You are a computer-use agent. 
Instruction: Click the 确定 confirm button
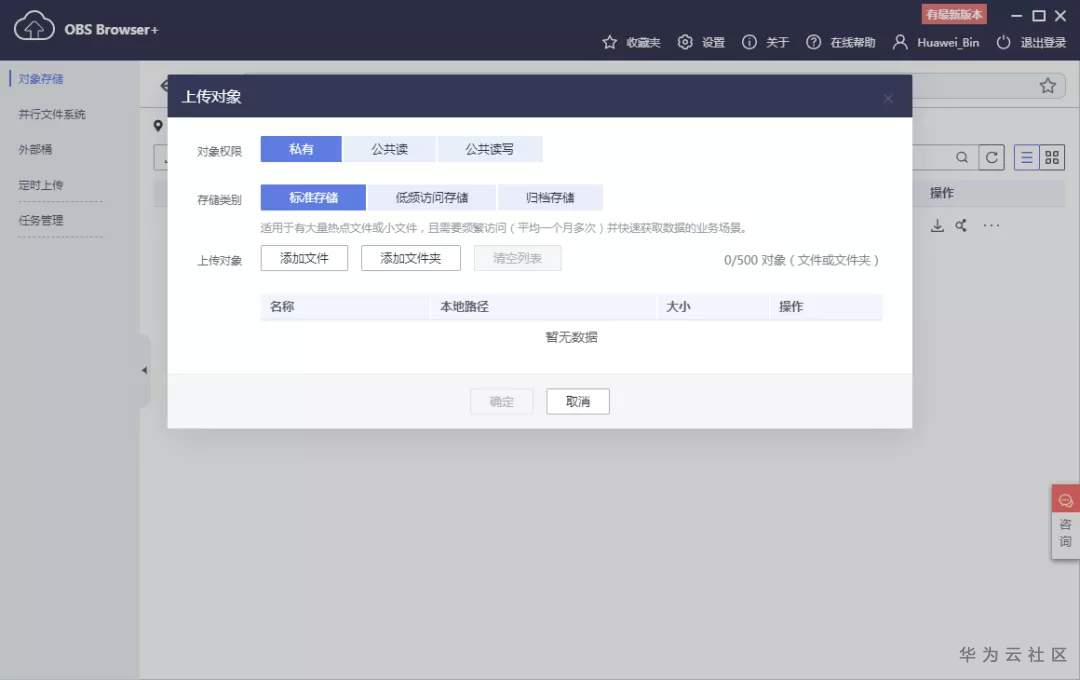tap(501, 402)
